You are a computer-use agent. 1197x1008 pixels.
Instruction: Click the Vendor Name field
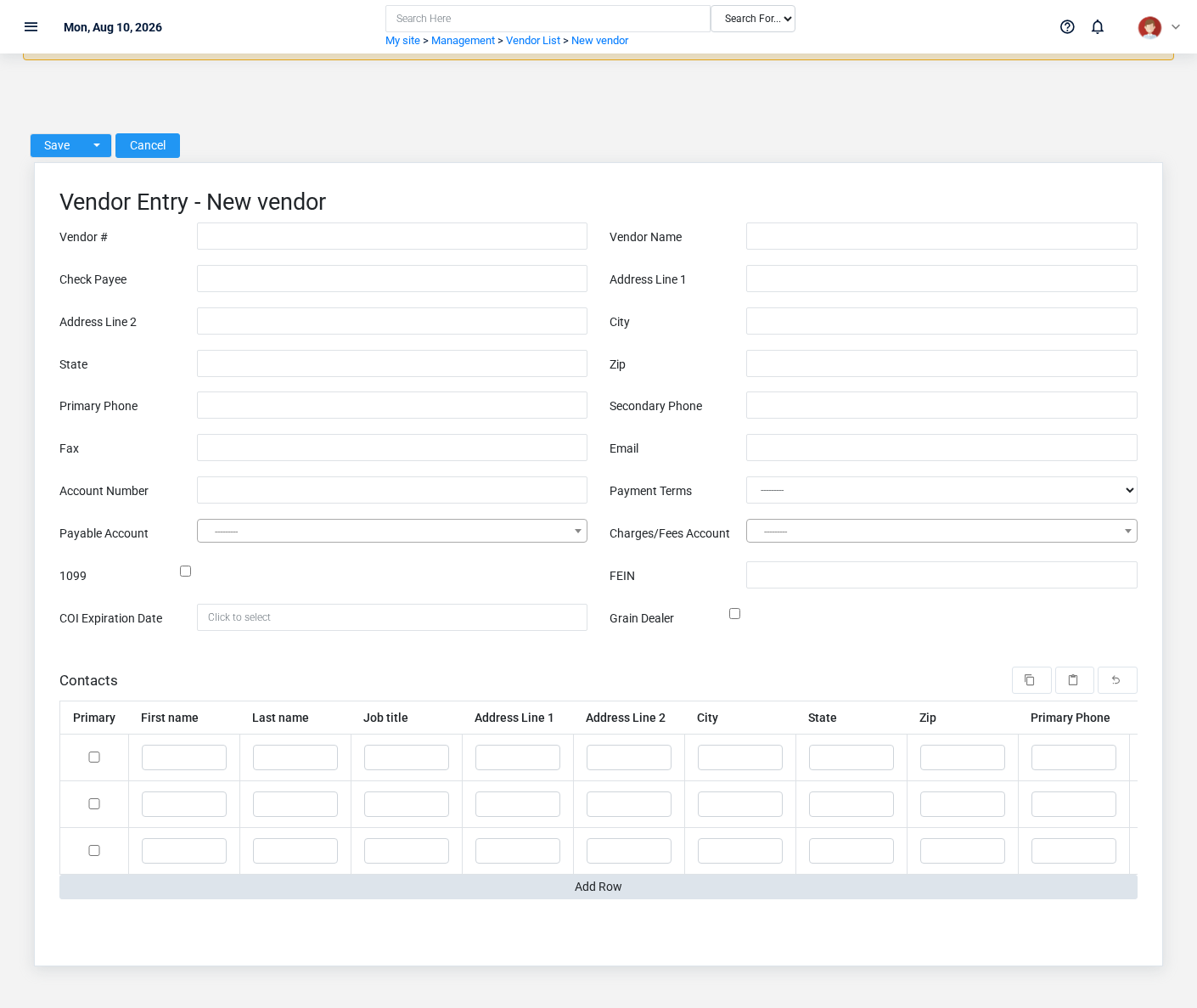coord(941,236)
